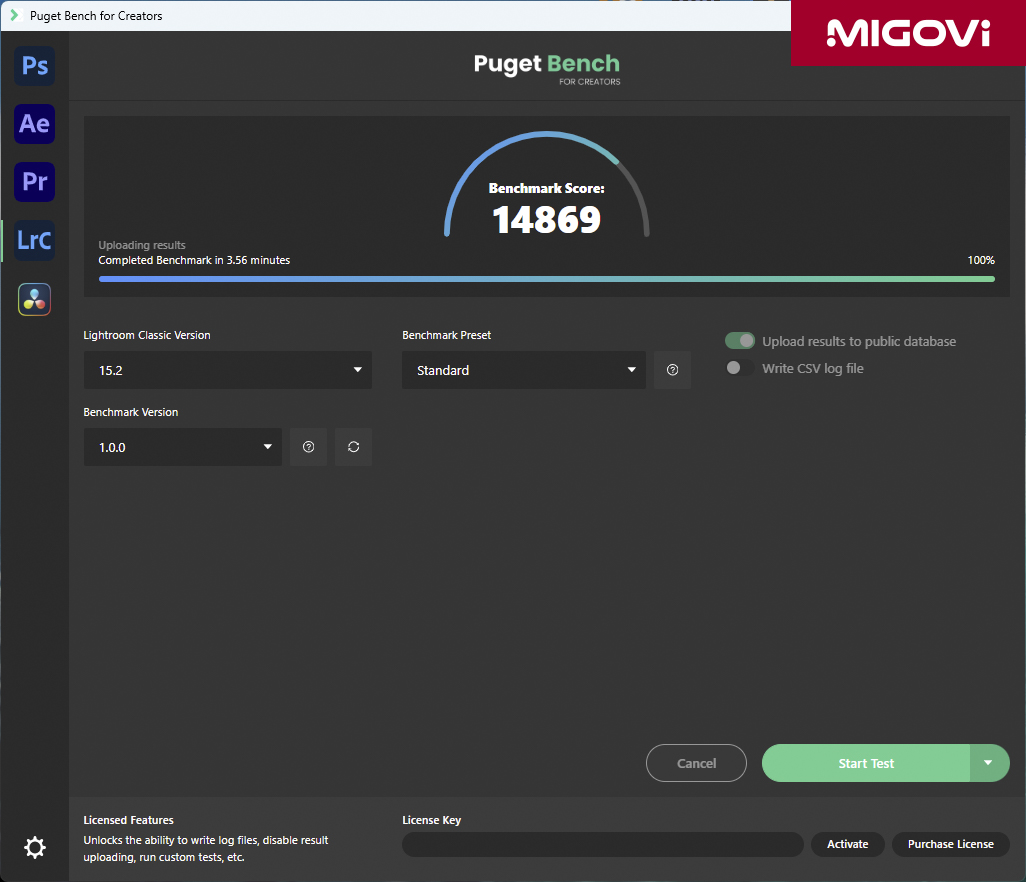Click the Benchmark Version help icon

(x=308, y=447)
